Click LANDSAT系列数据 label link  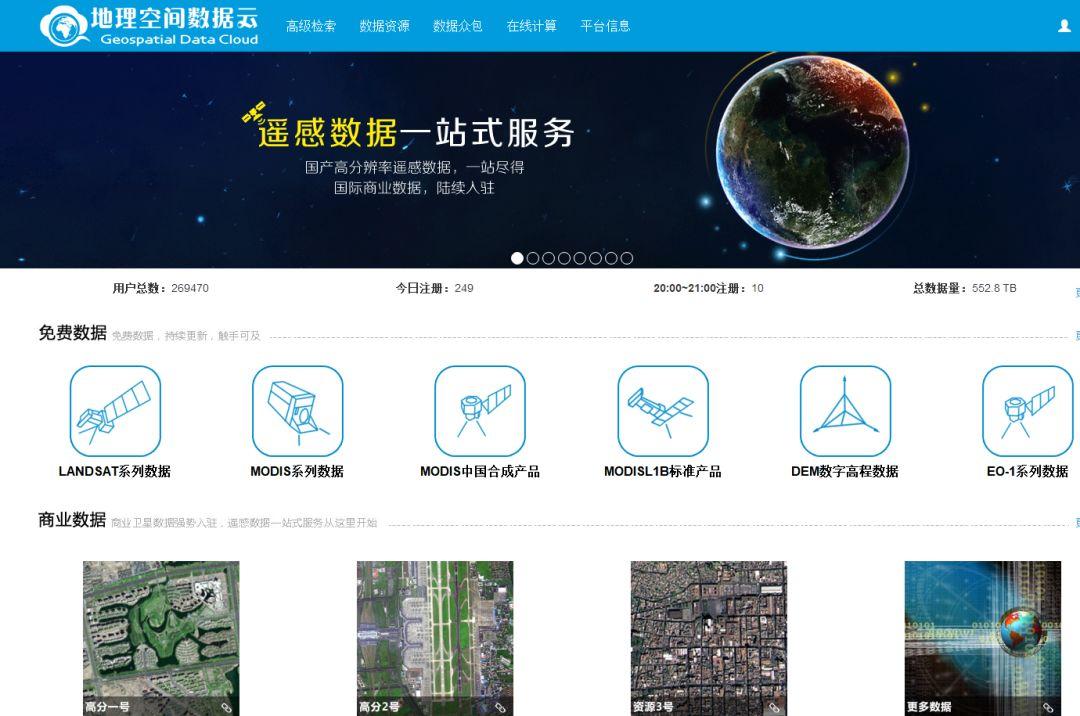(115, 472)
